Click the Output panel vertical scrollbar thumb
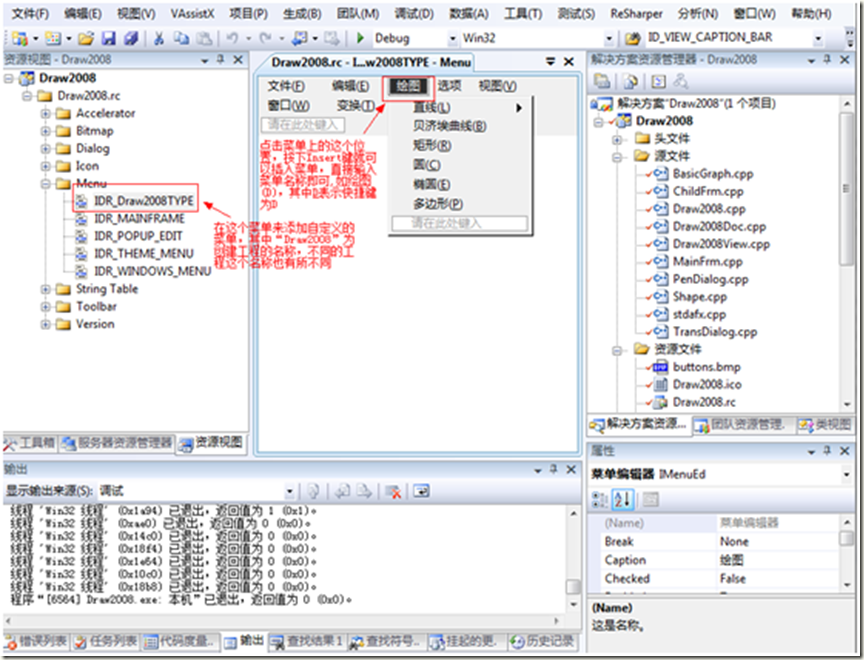Screen dimensions: 864x660 [x=573, y=586]
